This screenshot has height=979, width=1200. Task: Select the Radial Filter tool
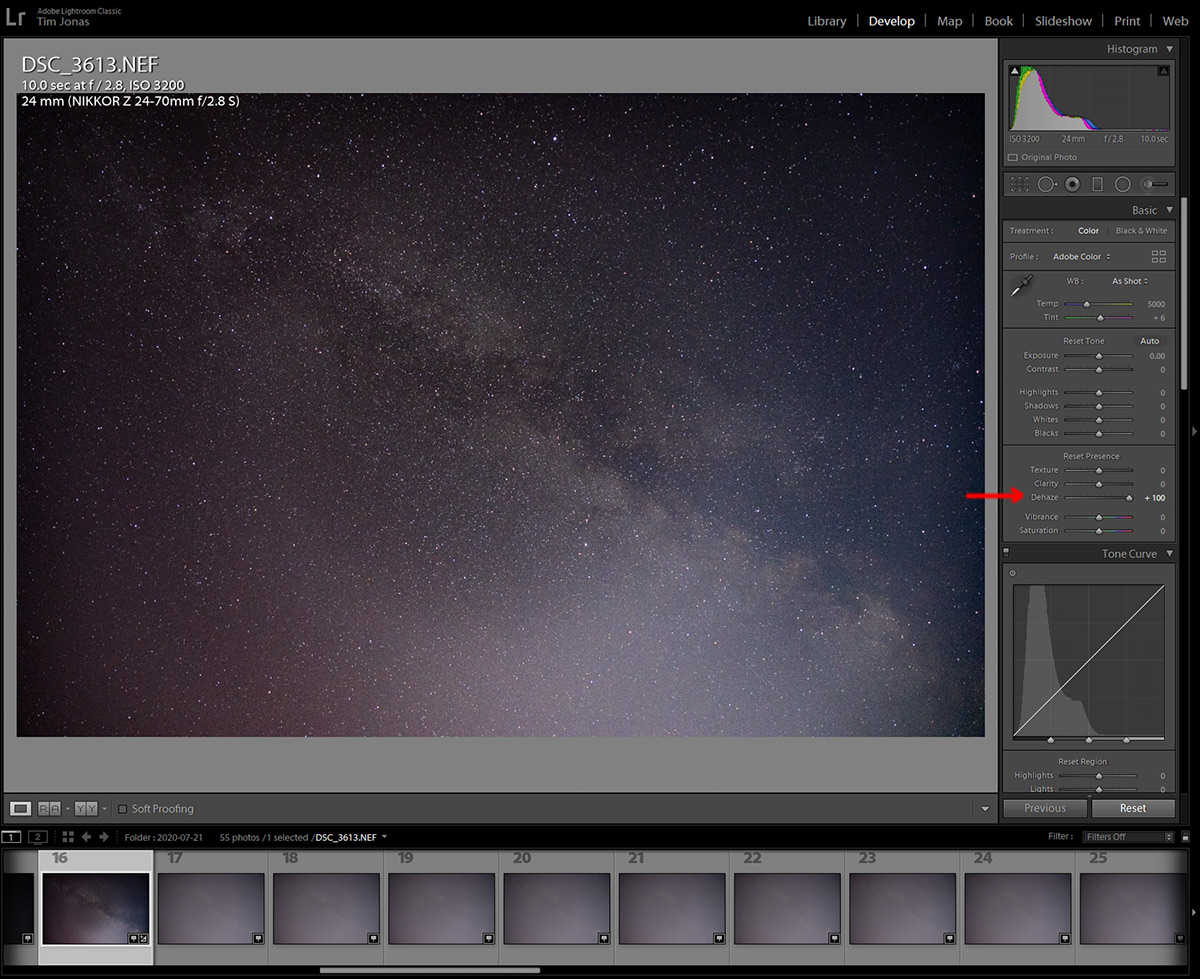click(x=1123, y=184)
